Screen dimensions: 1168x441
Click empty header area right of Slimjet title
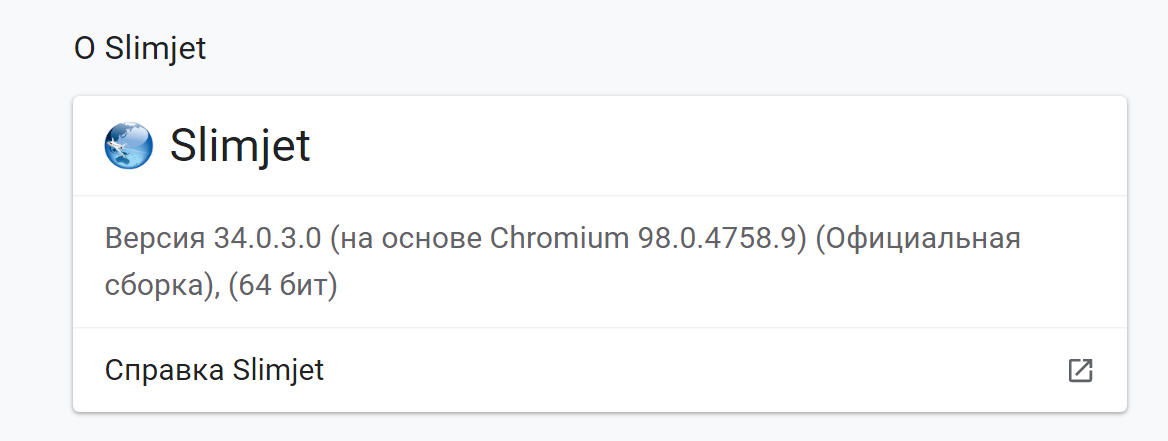point(700,146)
